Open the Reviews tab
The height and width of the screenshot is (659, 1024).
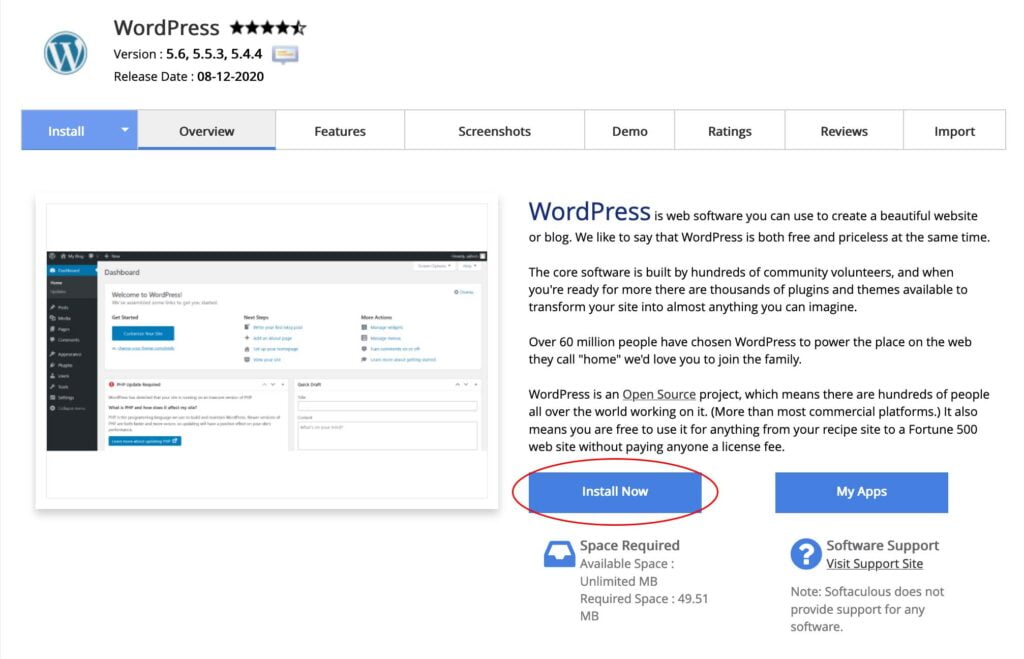[x=844, y=131]
